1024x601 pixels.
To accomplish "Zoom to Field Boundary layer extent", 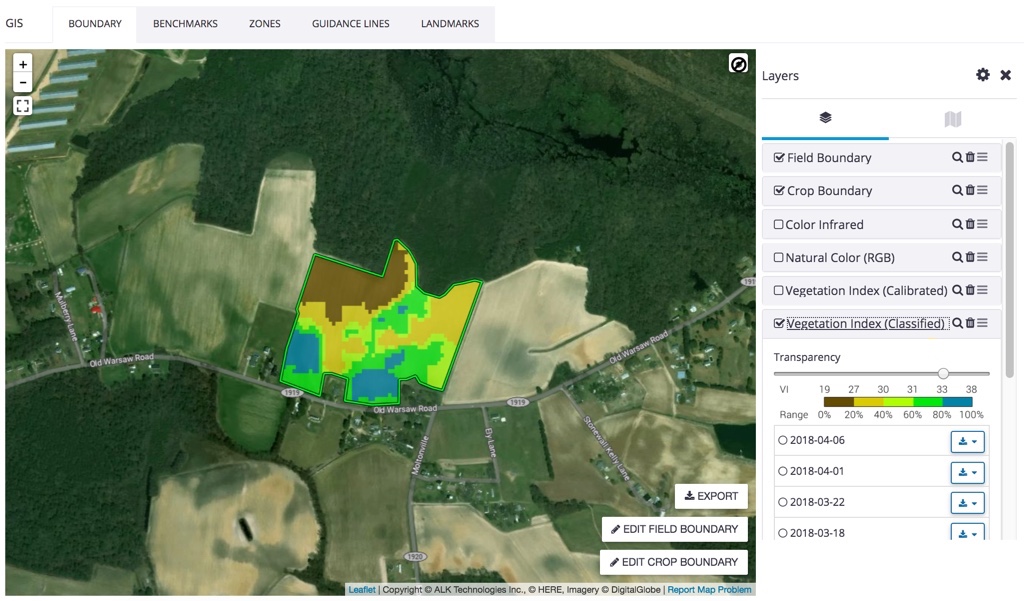I will tap(957, 157).
